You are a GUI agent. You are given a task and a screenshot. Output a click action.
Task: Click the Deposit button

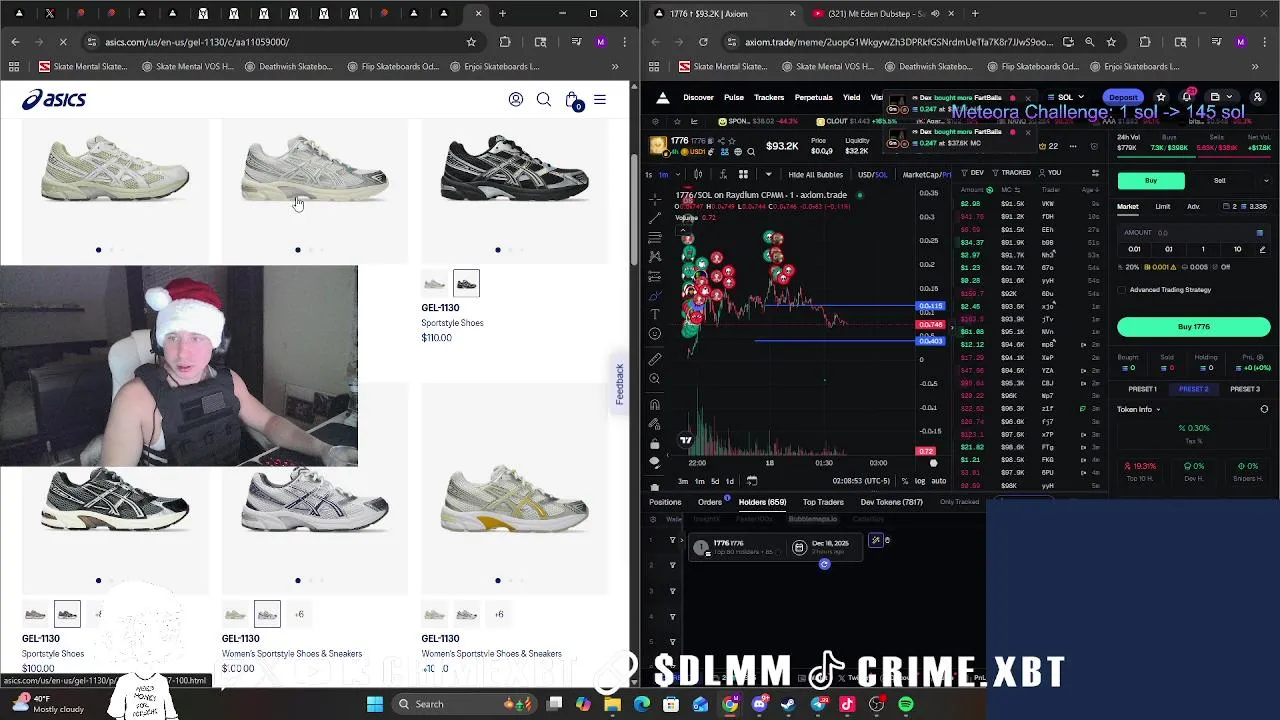pyautogui.click(x=1123, y=97)
